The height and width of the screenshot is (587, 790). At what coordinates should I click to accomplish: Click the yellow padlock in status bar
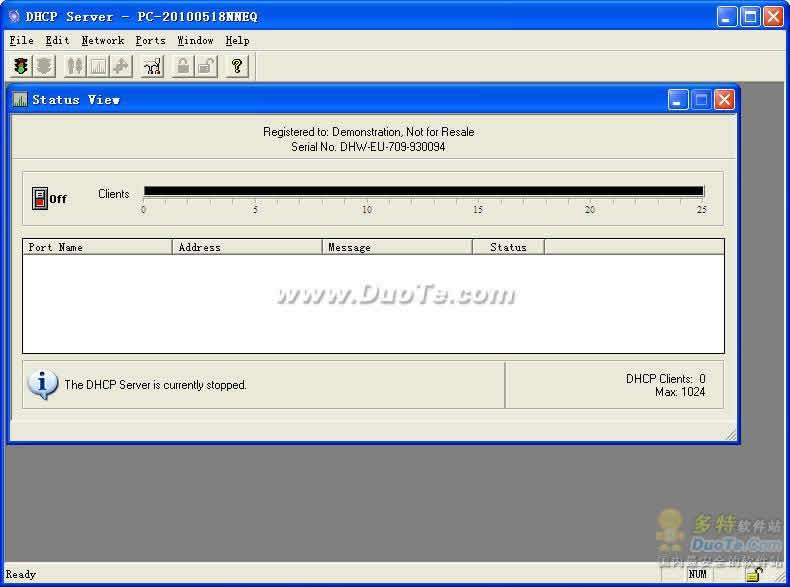[x=755, y=574]
